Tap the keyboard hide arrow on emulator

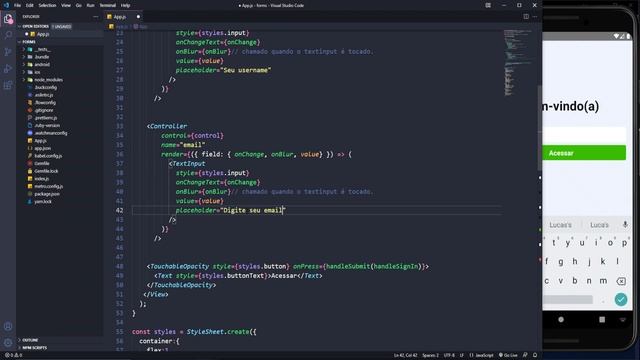tap(623, 320)
